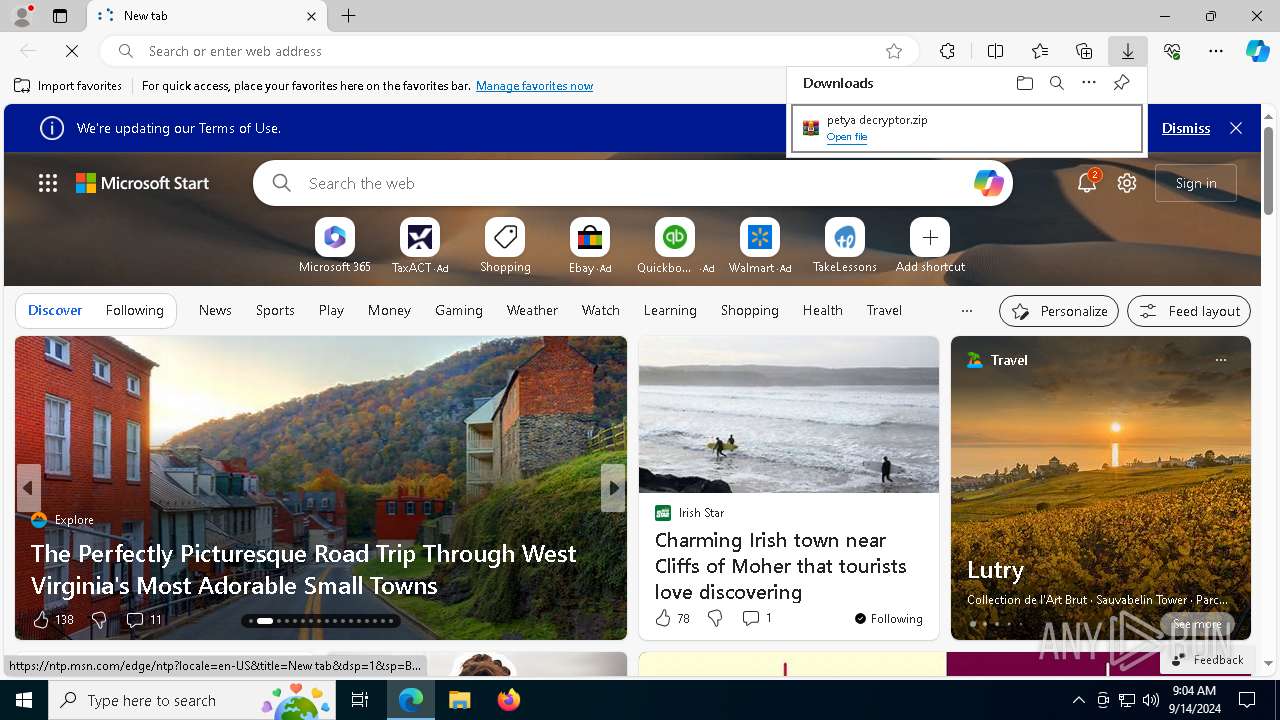This screenshot has width=1280, height=720.
Task: Toggle Split screen icon
Action: (x=995, y=51)
